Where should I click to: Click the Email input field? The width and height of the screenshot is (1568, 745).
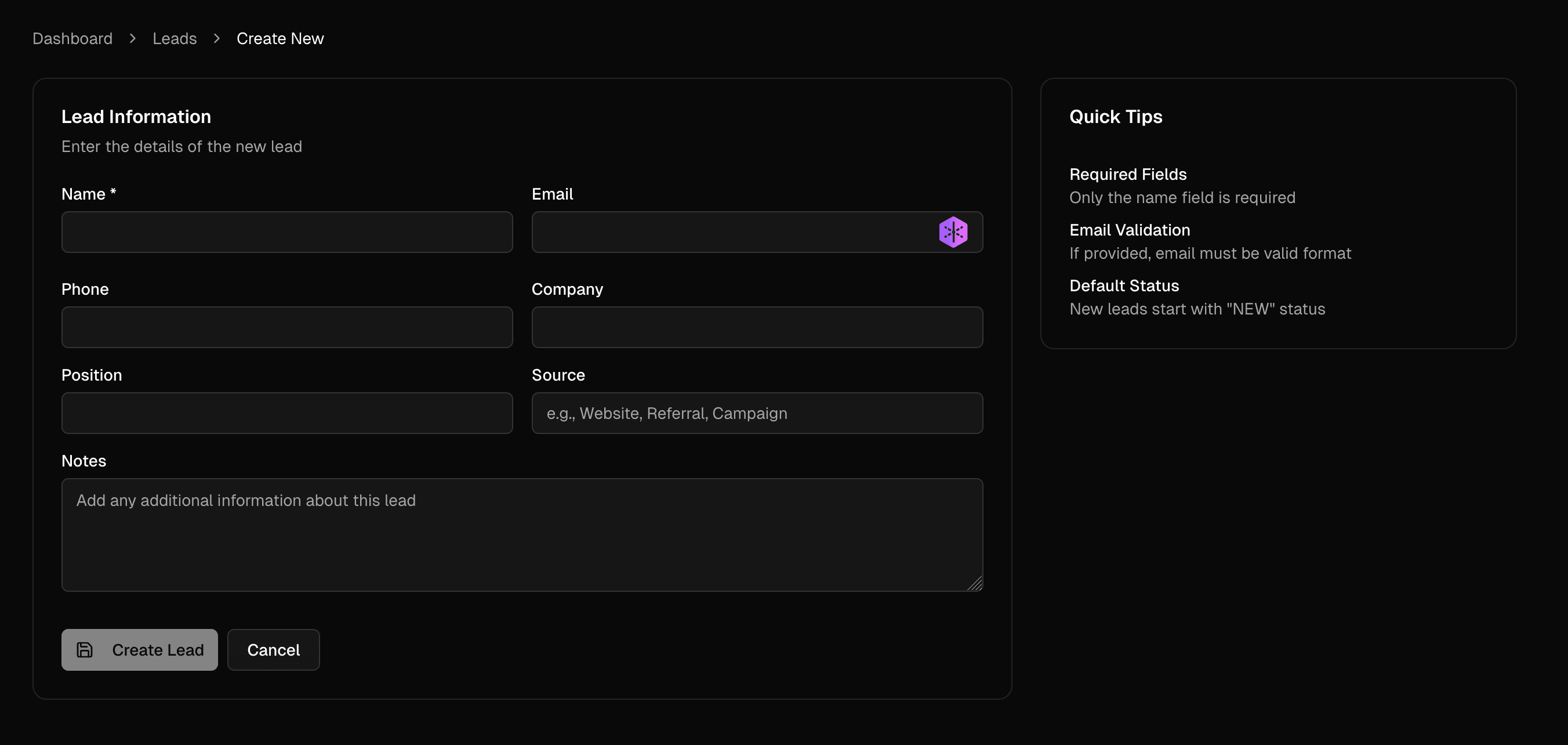731,232
